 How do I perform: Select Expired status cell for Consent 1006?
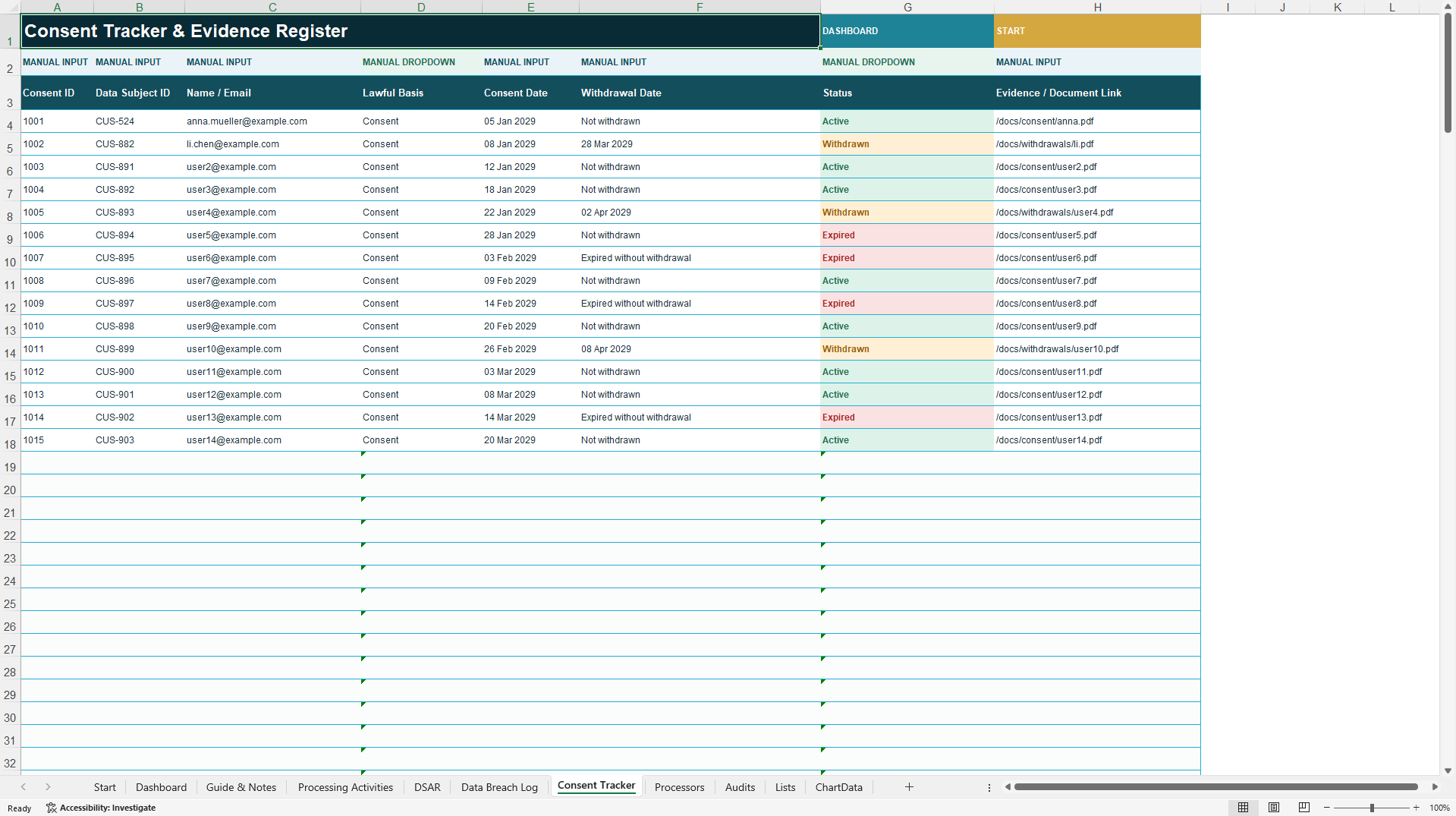tap(907, 235)
